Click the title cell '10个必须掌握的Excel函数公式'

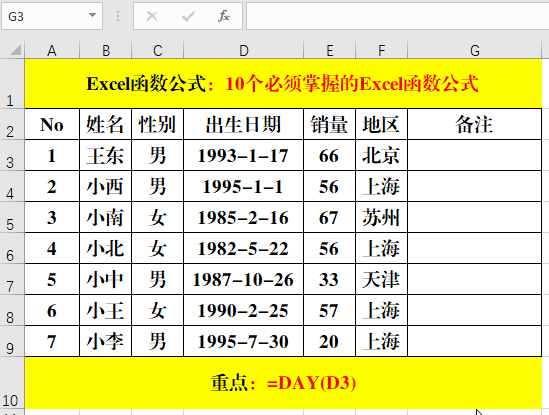(283, 84)
